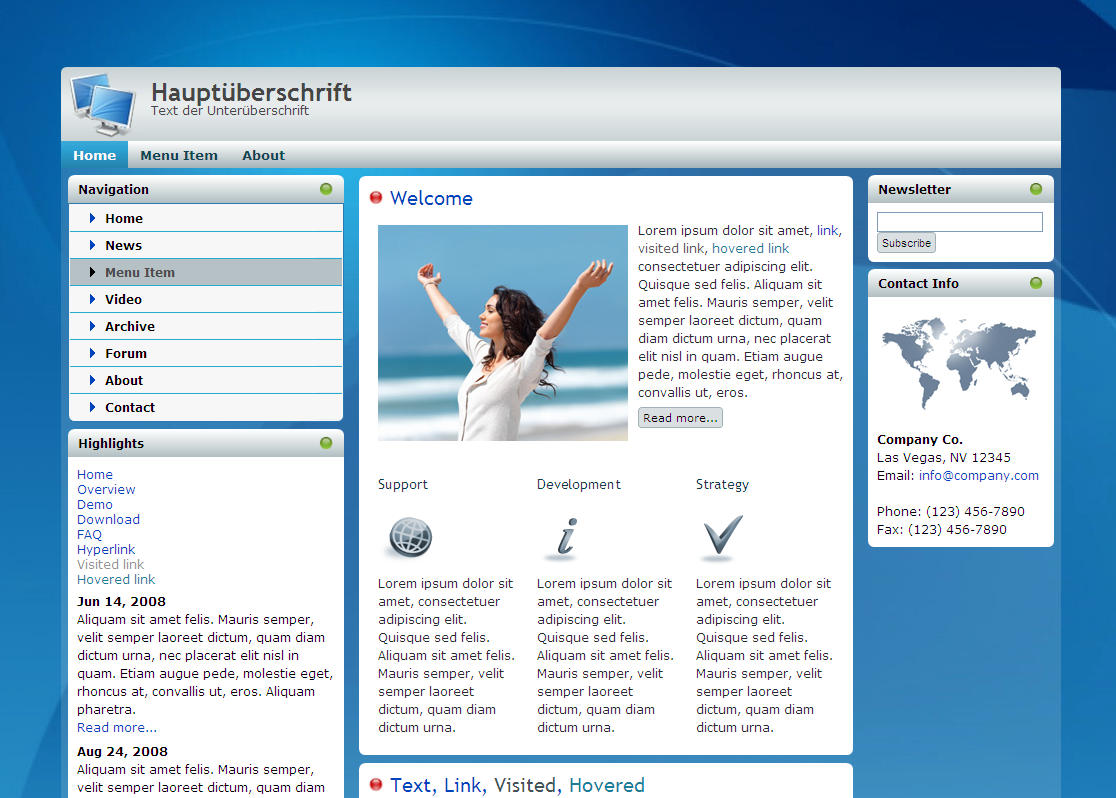This screenshot has height=798, width=1116.
Task: Open Download link in Highlights
Action: point(108,519)
